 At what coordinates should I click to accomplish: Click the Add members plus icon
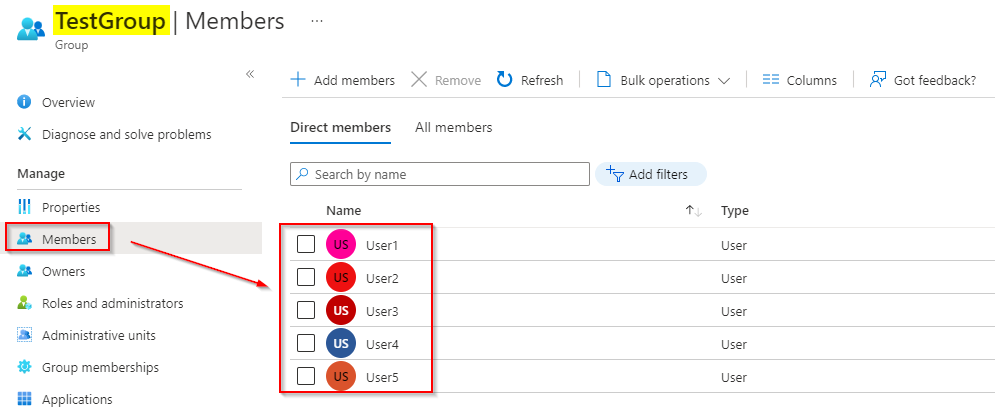point(298,80)
